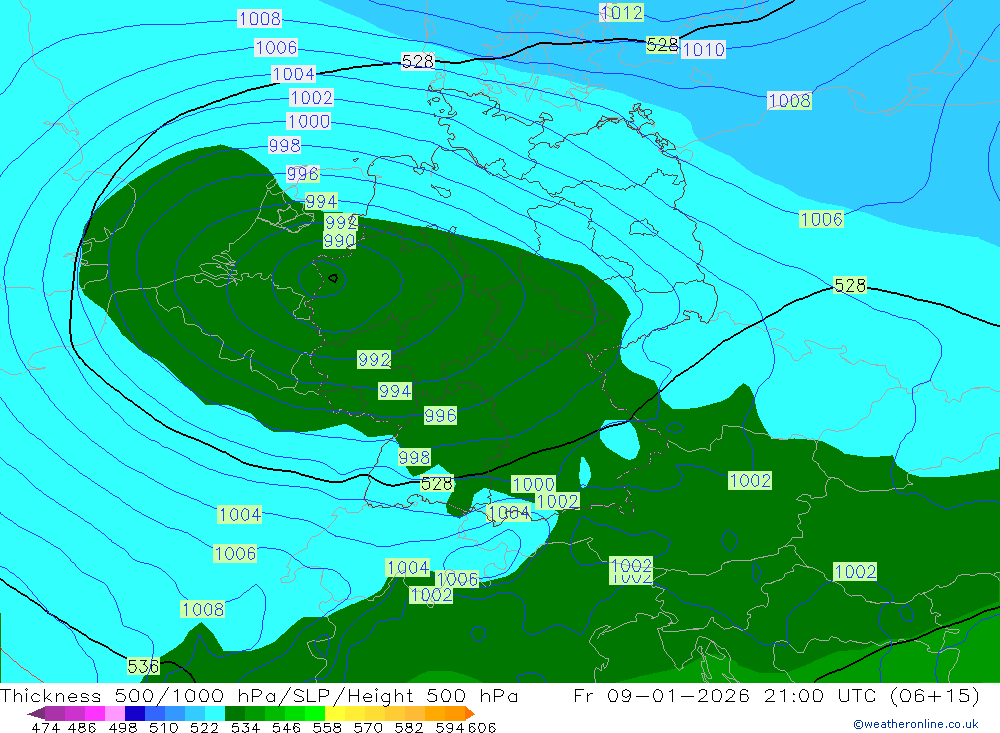Click the 558 legend value

327,728
